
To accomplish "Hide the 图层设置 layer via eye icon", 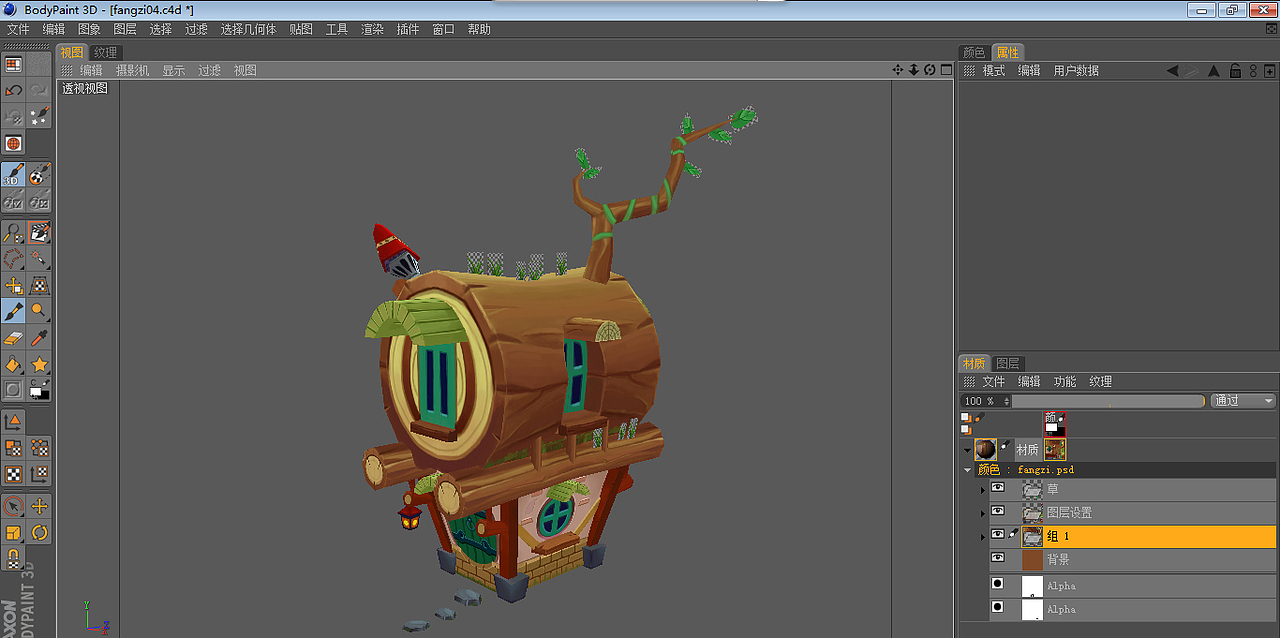I will click(x=997, y=511).
